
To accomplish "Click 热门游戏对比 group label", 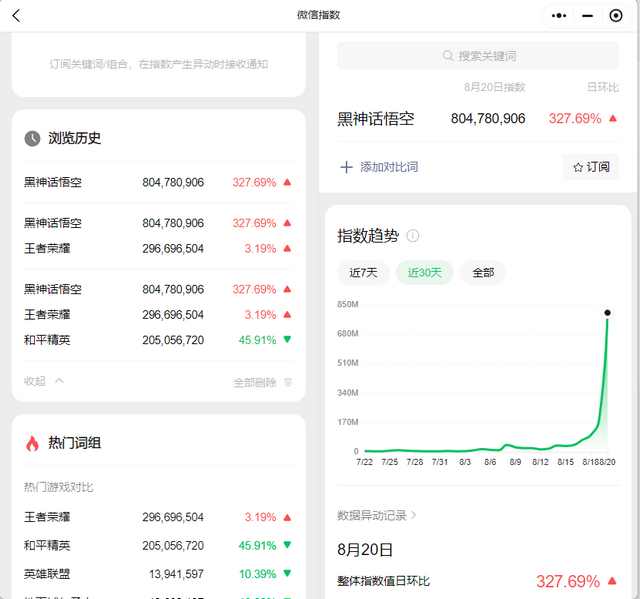I will click(58, 487).
